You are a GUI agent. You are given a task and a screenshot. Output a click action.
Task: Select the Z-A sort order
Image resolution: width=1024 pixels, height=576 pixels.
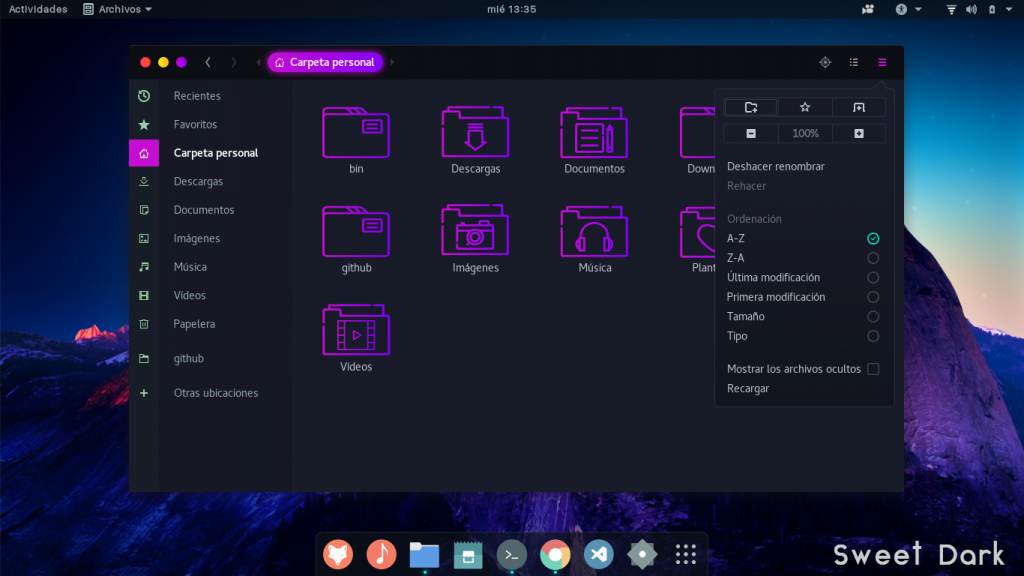pyautogui.click(x=873, y=258)
